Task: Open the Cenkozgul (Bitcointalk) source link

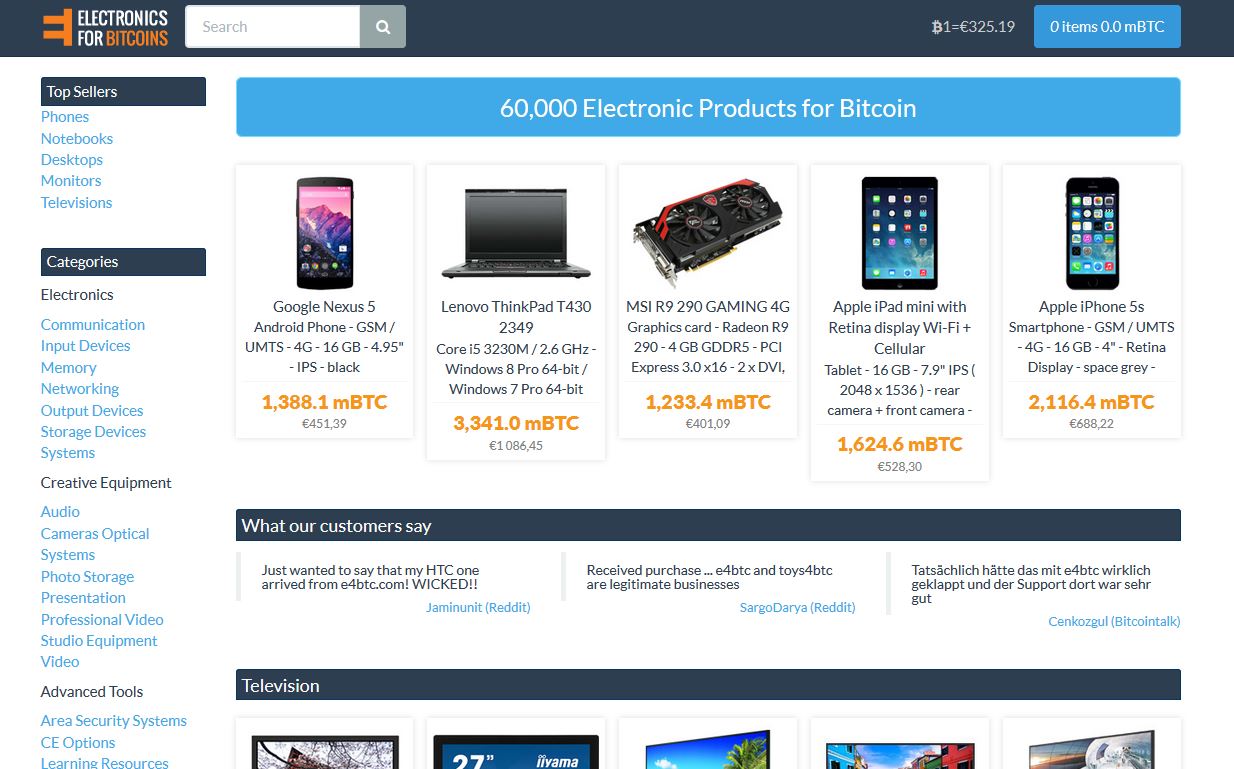Action: tap(1114, 621)
